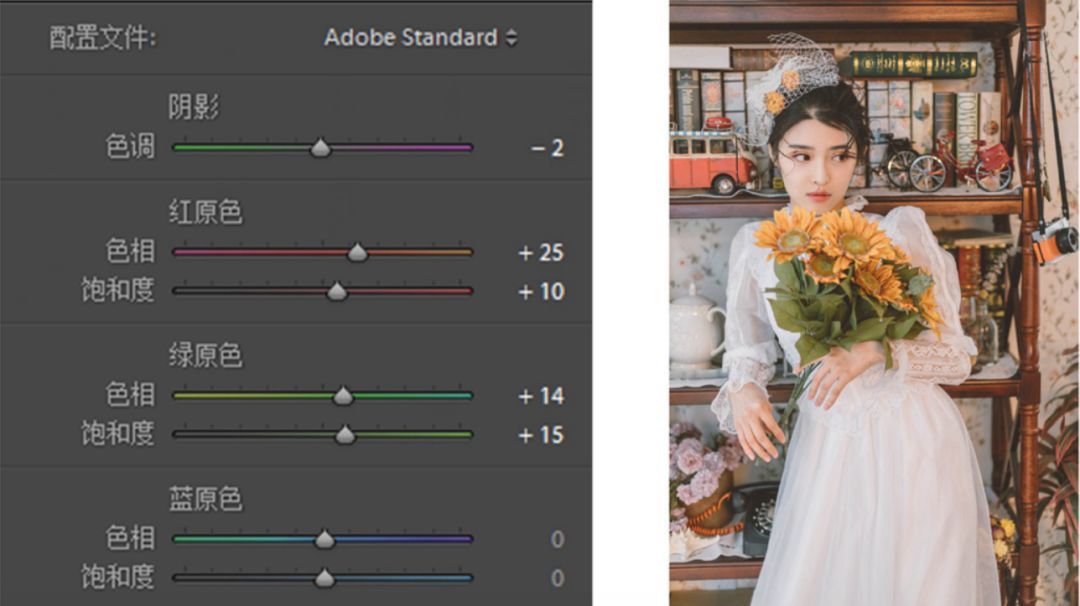The image size is (1080, 606).
Task: Click the green primary hue slider handle
Action: pyautogui.click(x=343, y=396)
